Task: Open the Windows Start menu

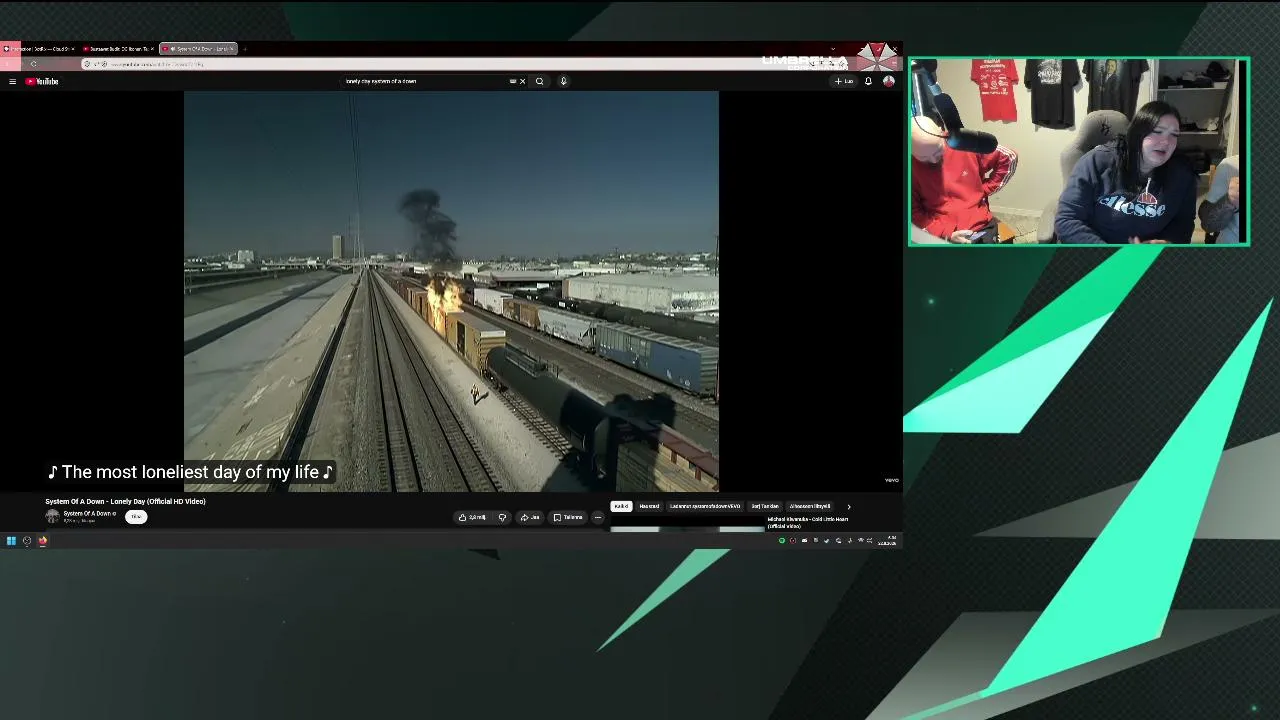Action: point(11,541)
